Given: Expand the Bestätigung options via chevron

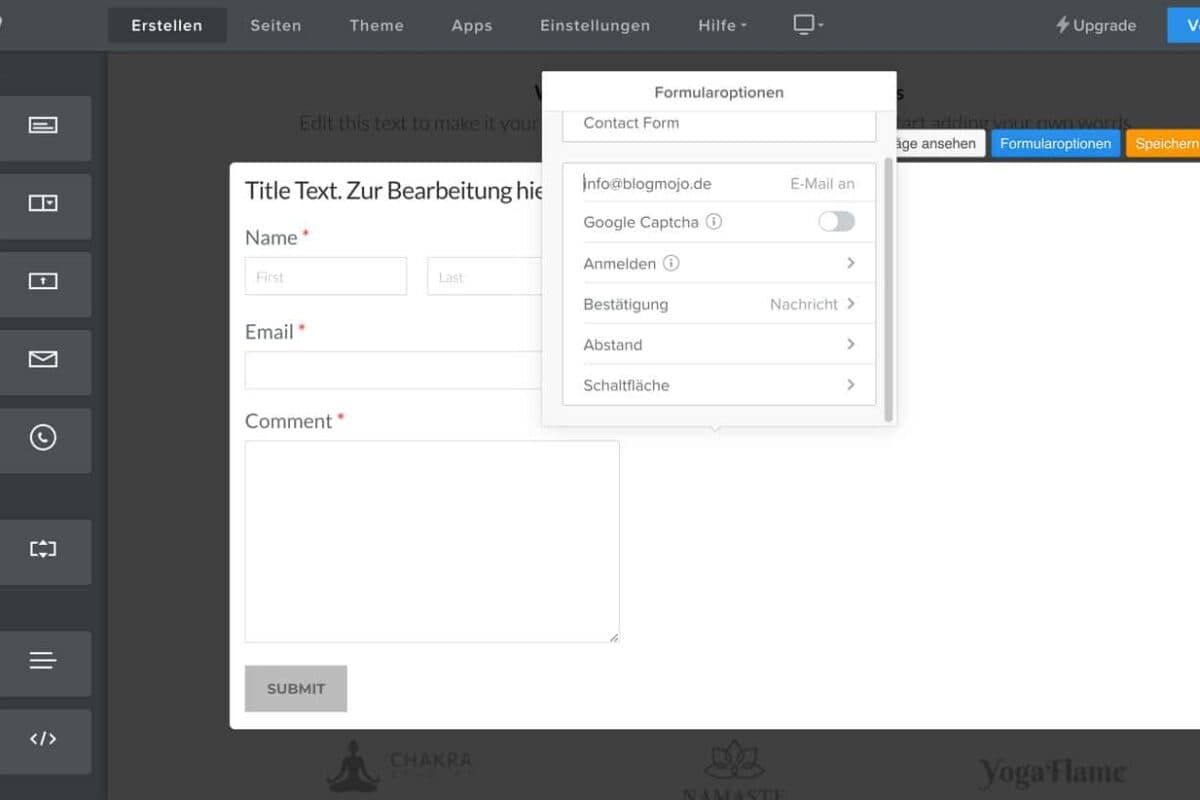Looking at the screenshot, I should [851, 304].
